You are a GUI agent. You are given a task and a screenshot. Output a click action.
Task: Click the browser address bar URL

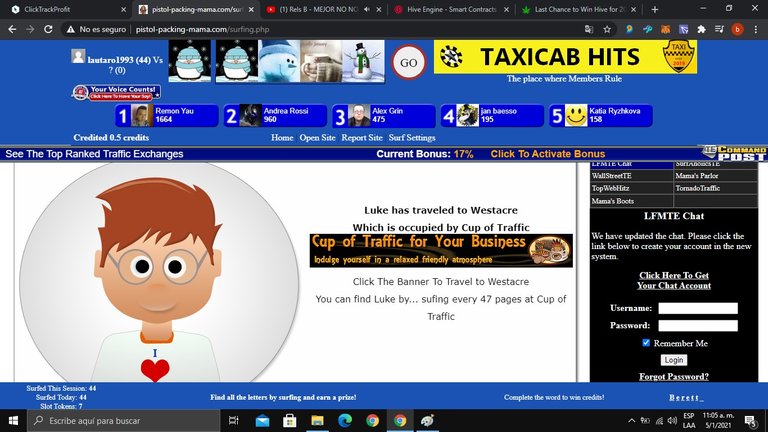tap(202, 29)
